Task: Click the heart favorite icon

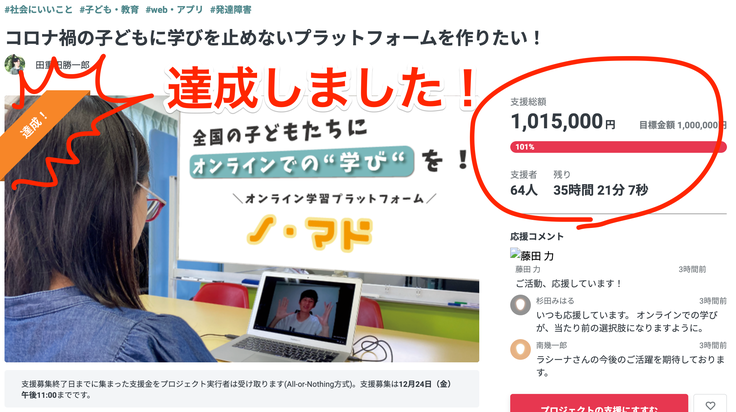Action: click(710, 404)
